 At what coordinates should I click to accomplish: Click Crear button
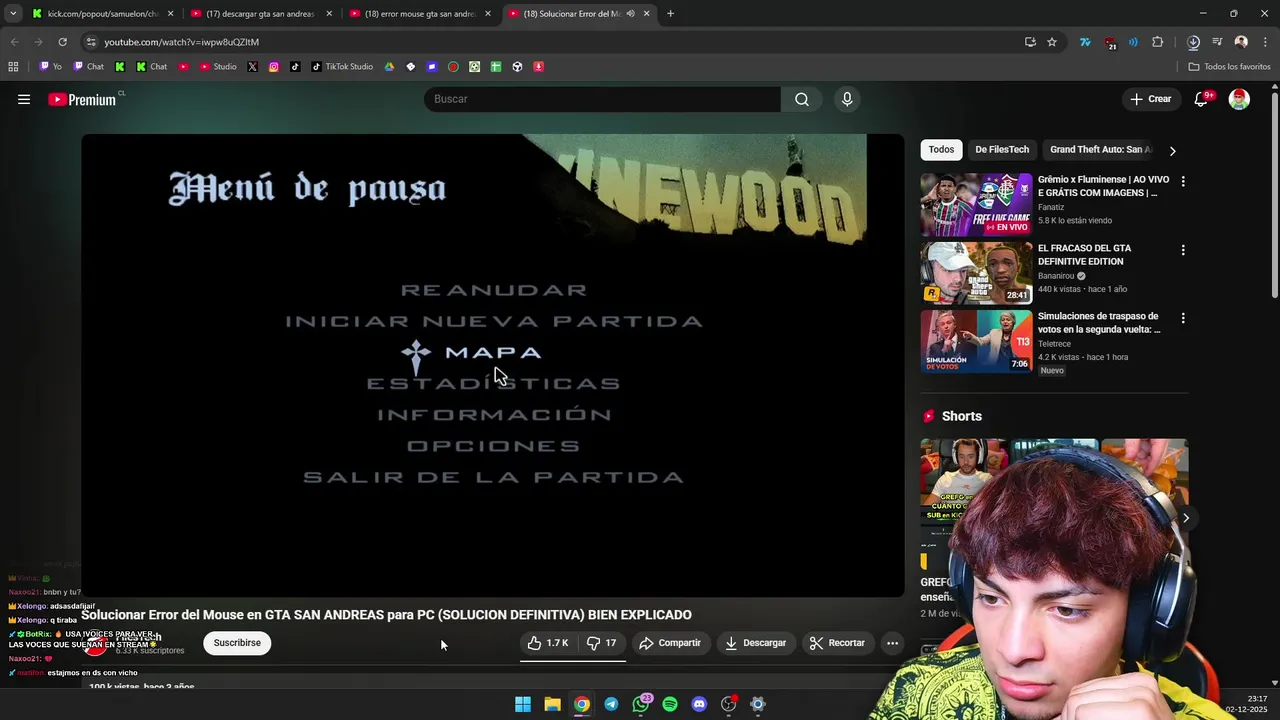(1150, 99)
